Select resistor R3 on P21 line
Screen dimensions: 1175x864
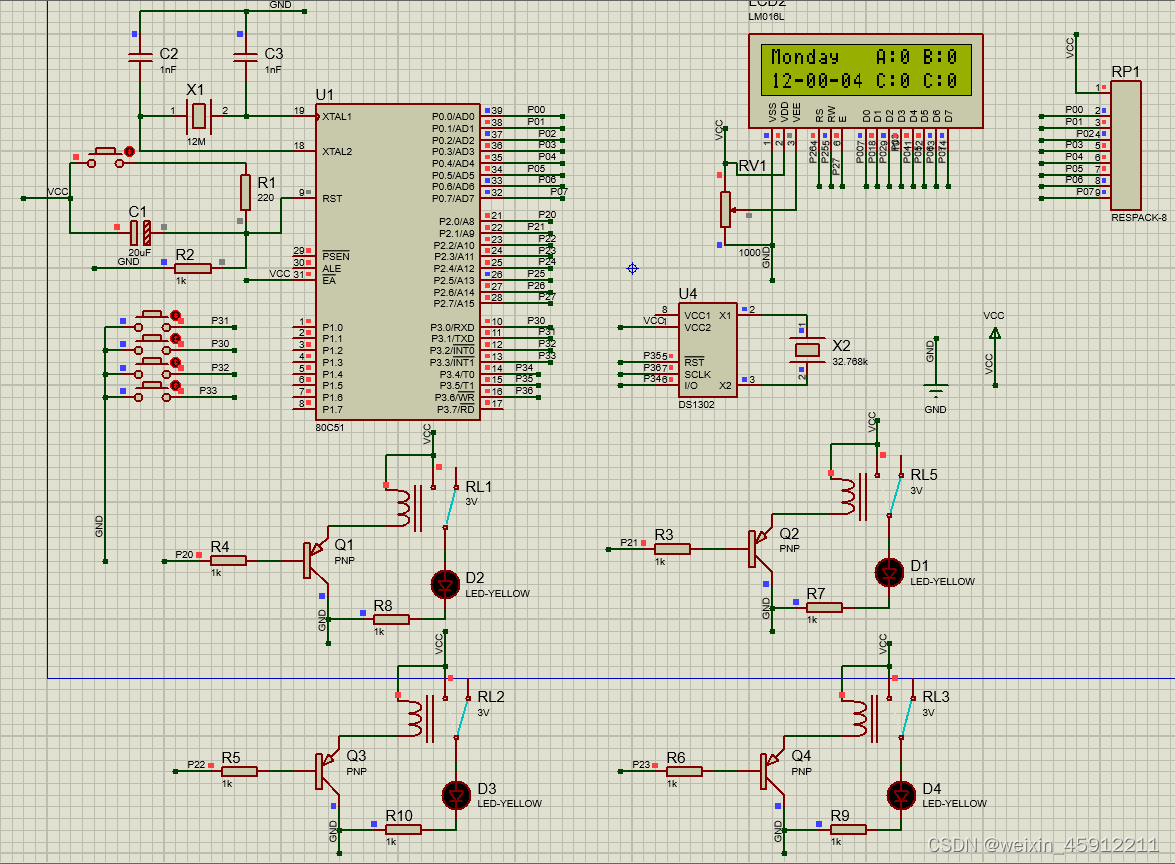click(x=672, y=549)
